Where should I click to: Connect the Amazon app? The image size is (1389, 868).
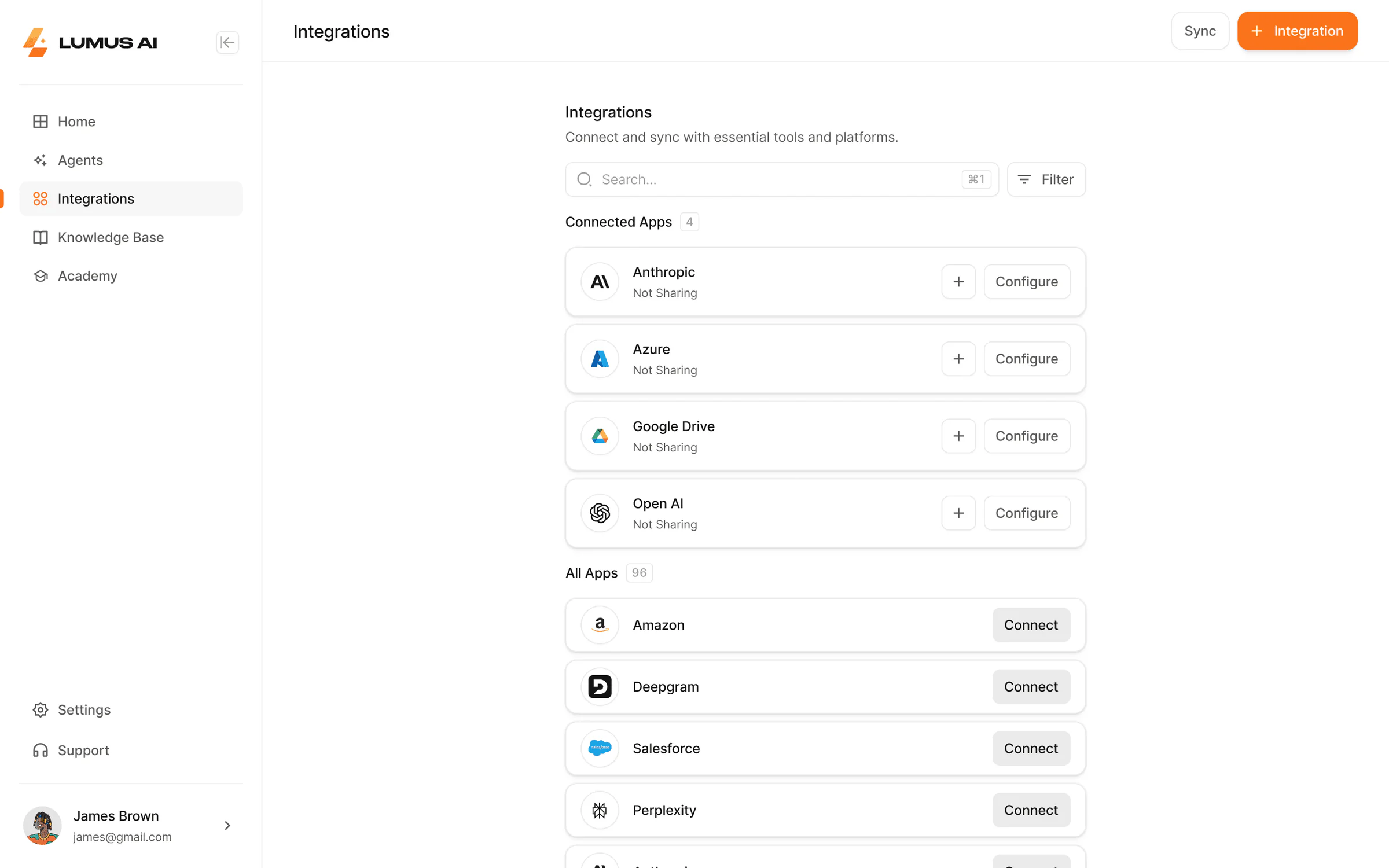point(1031,625)
